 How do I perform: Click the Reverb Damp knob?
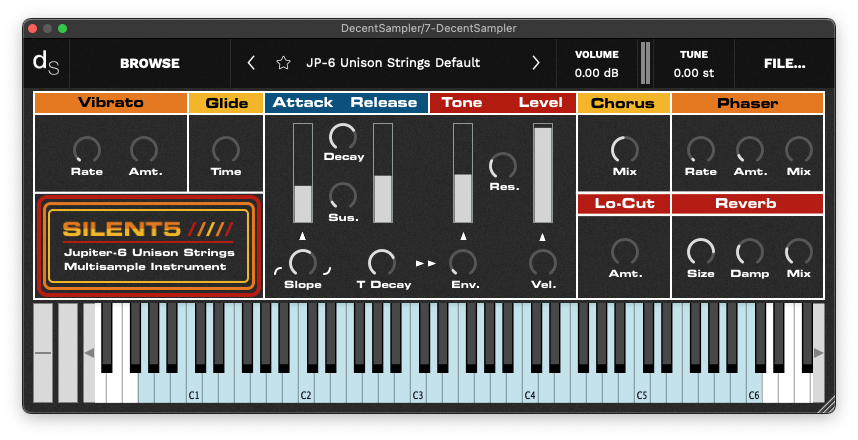point(750,252)
